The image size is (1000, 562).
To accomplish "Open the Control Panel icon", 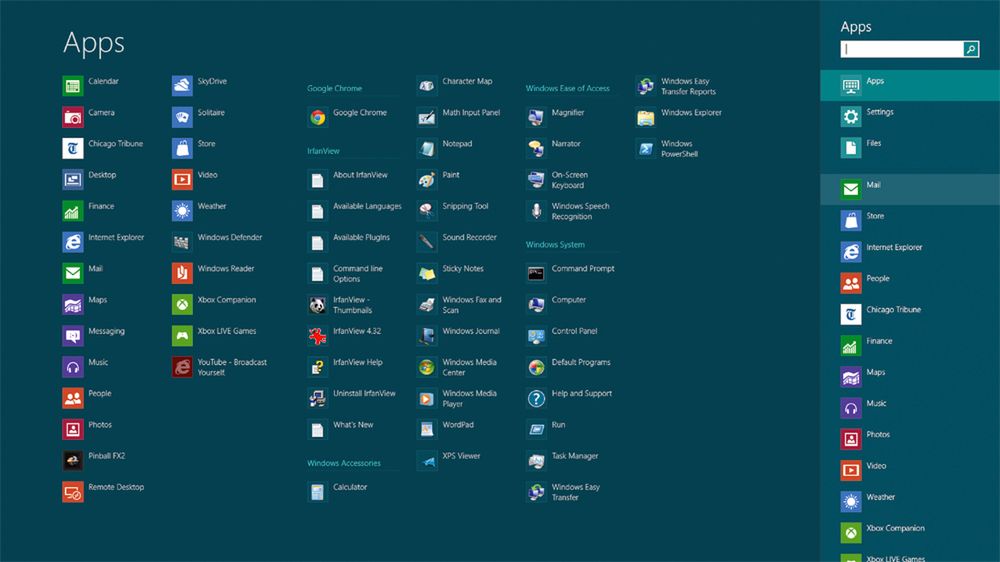I will pyautogui.click(x=536, y=336).
